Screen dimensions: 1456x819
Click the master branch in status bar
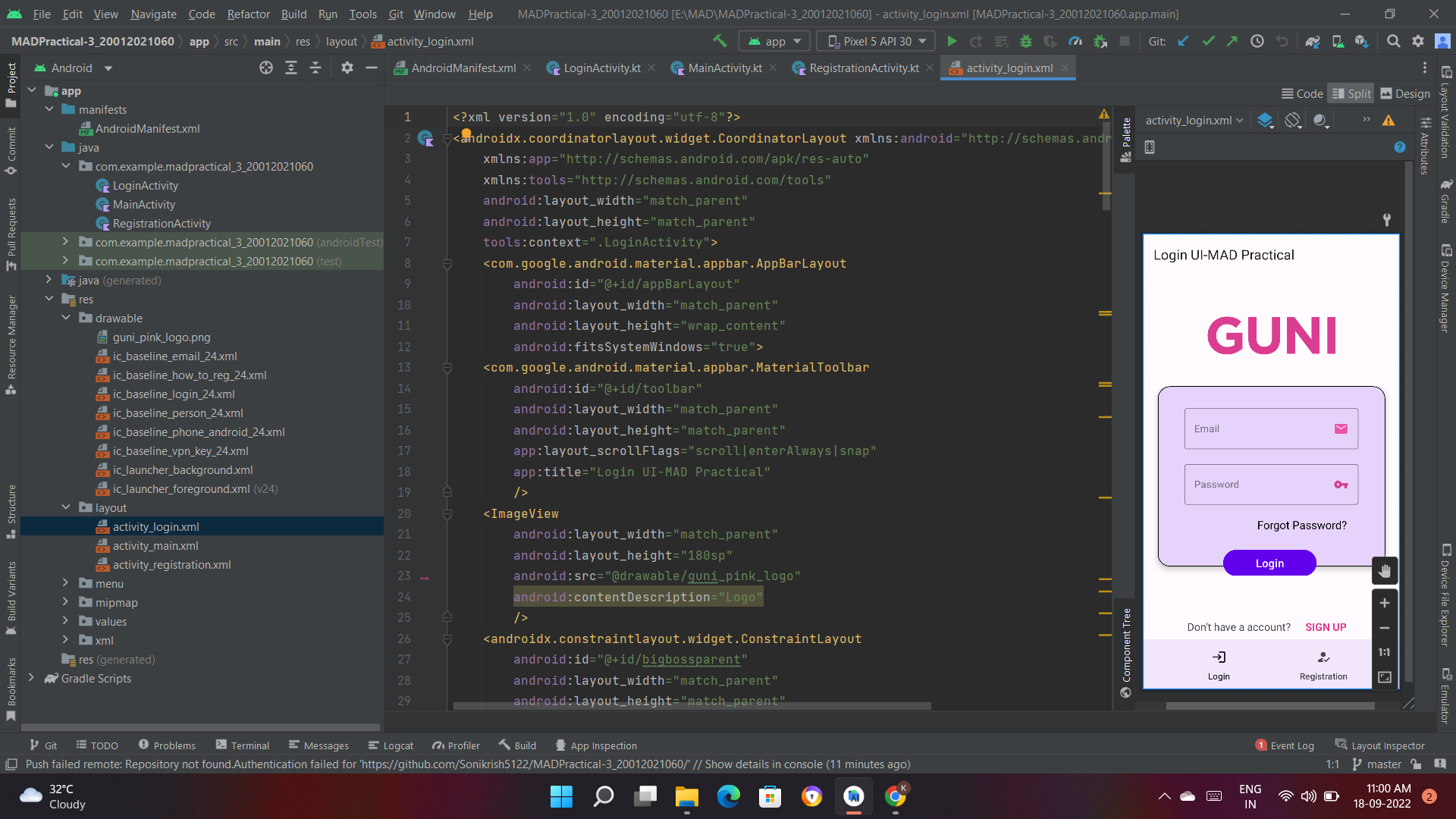1376,764
